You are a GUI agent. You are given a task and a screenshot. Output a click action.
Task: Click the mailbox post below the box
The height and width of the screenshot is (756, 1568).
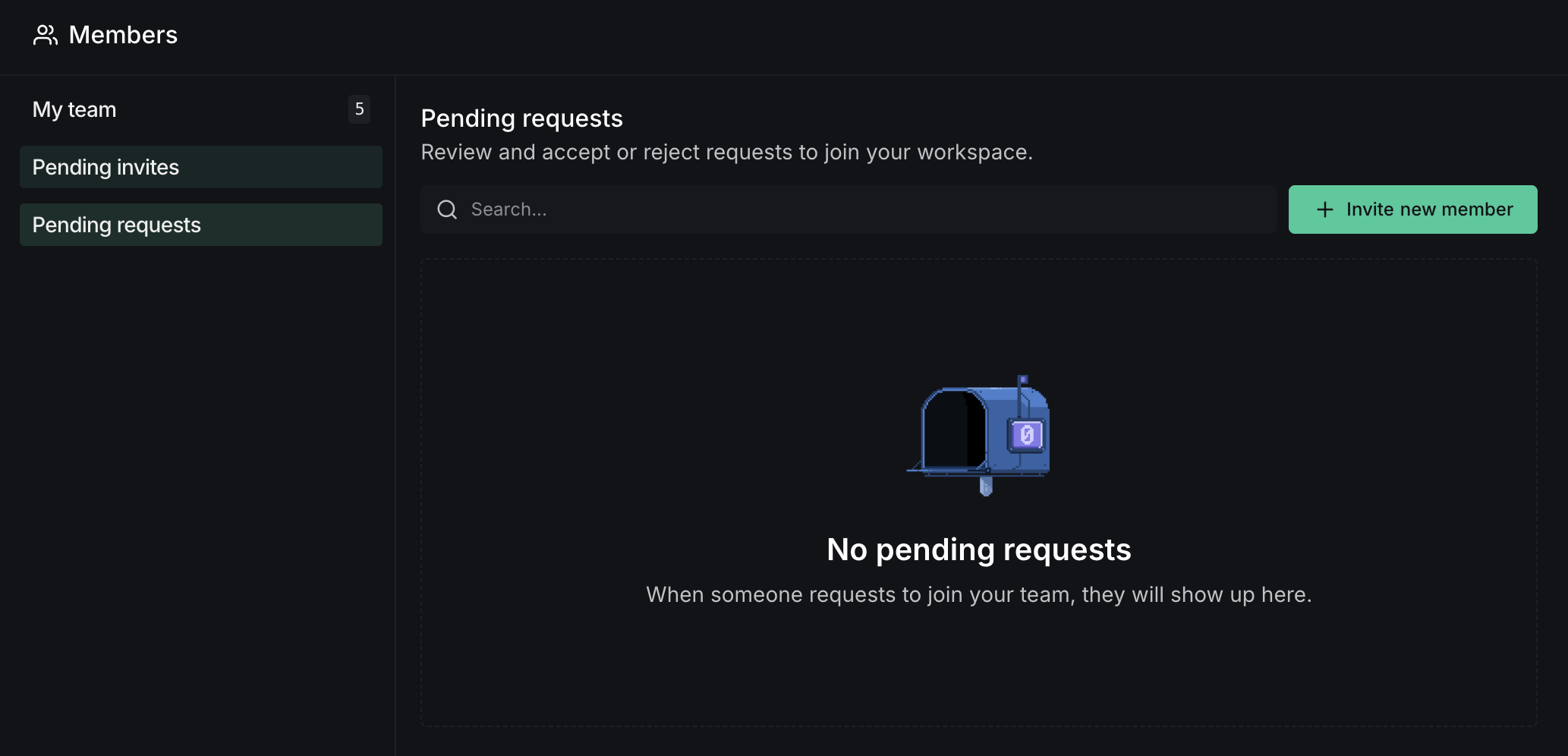(986, 486)
